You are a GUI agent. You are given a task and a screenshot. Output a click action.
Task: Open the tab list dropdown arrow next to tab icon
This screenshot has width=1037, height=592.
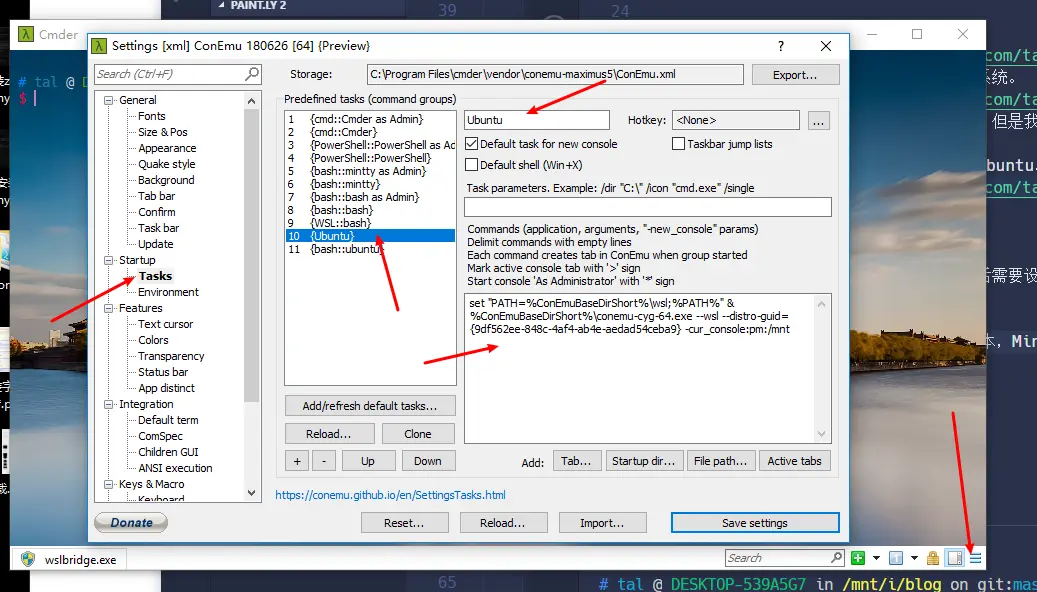pyautogui.click(x=914, y=558)
